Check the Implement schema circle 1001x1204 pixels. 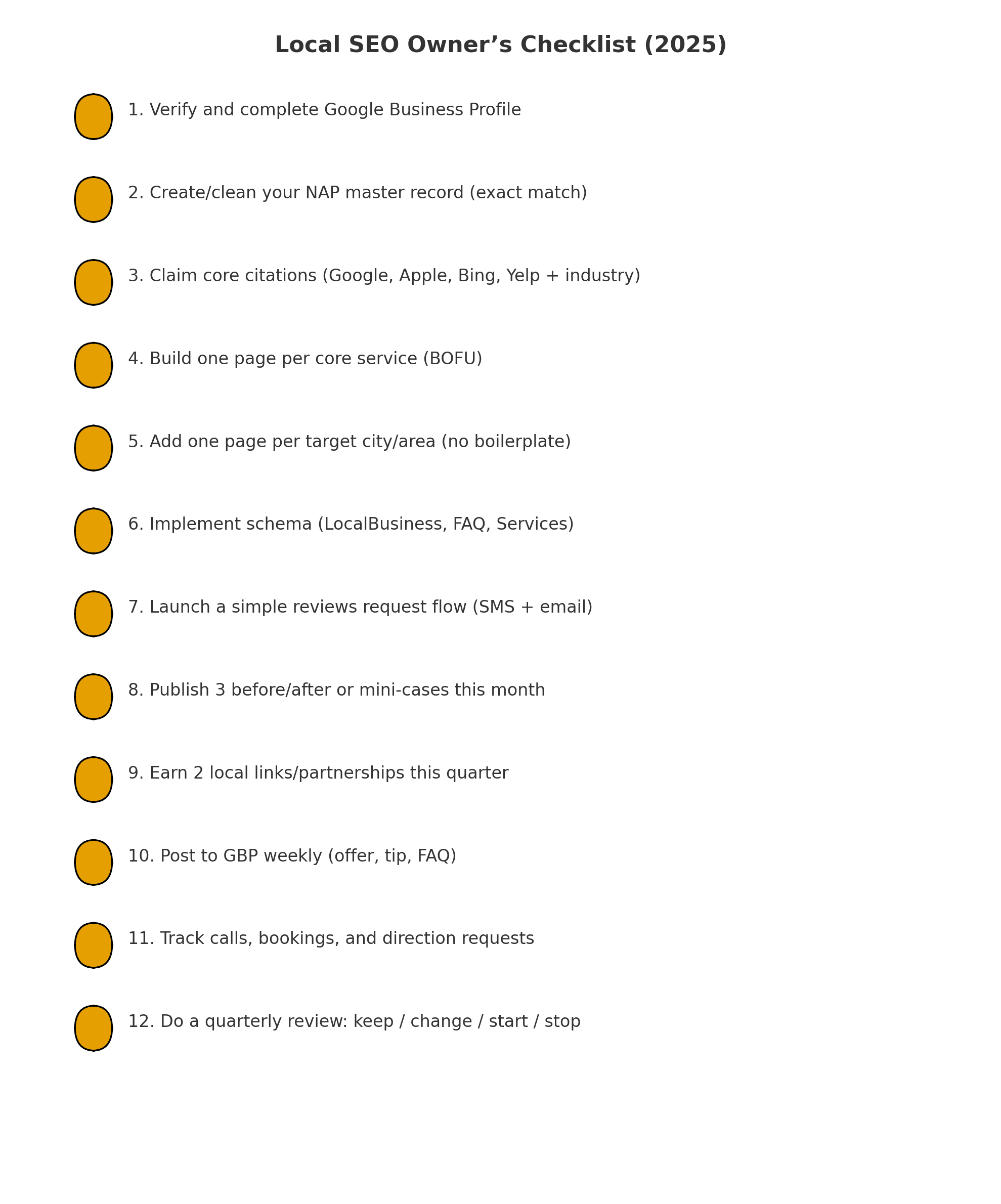click(94, 531)
